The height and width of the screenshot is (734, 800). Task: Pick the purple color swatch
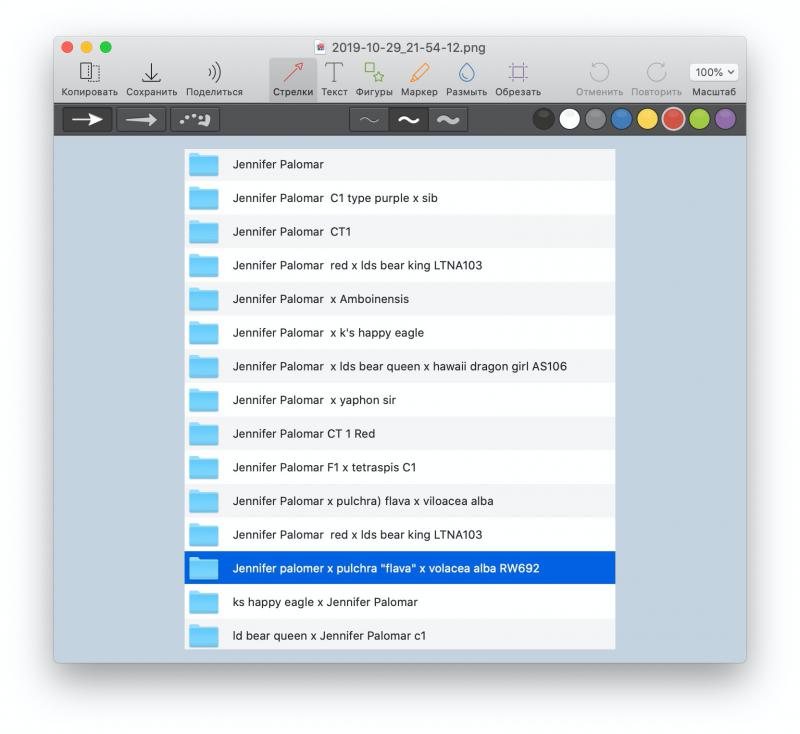pyautogui.click(x=725, y=120)
